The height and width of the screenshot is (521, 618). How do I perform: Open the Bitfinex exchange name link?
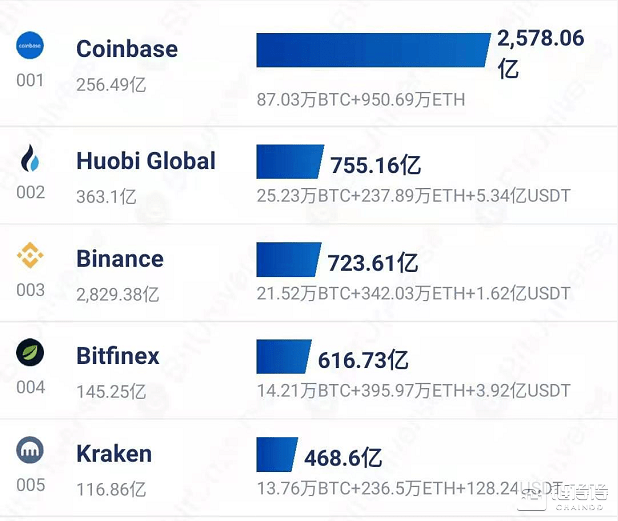(118, 356)
